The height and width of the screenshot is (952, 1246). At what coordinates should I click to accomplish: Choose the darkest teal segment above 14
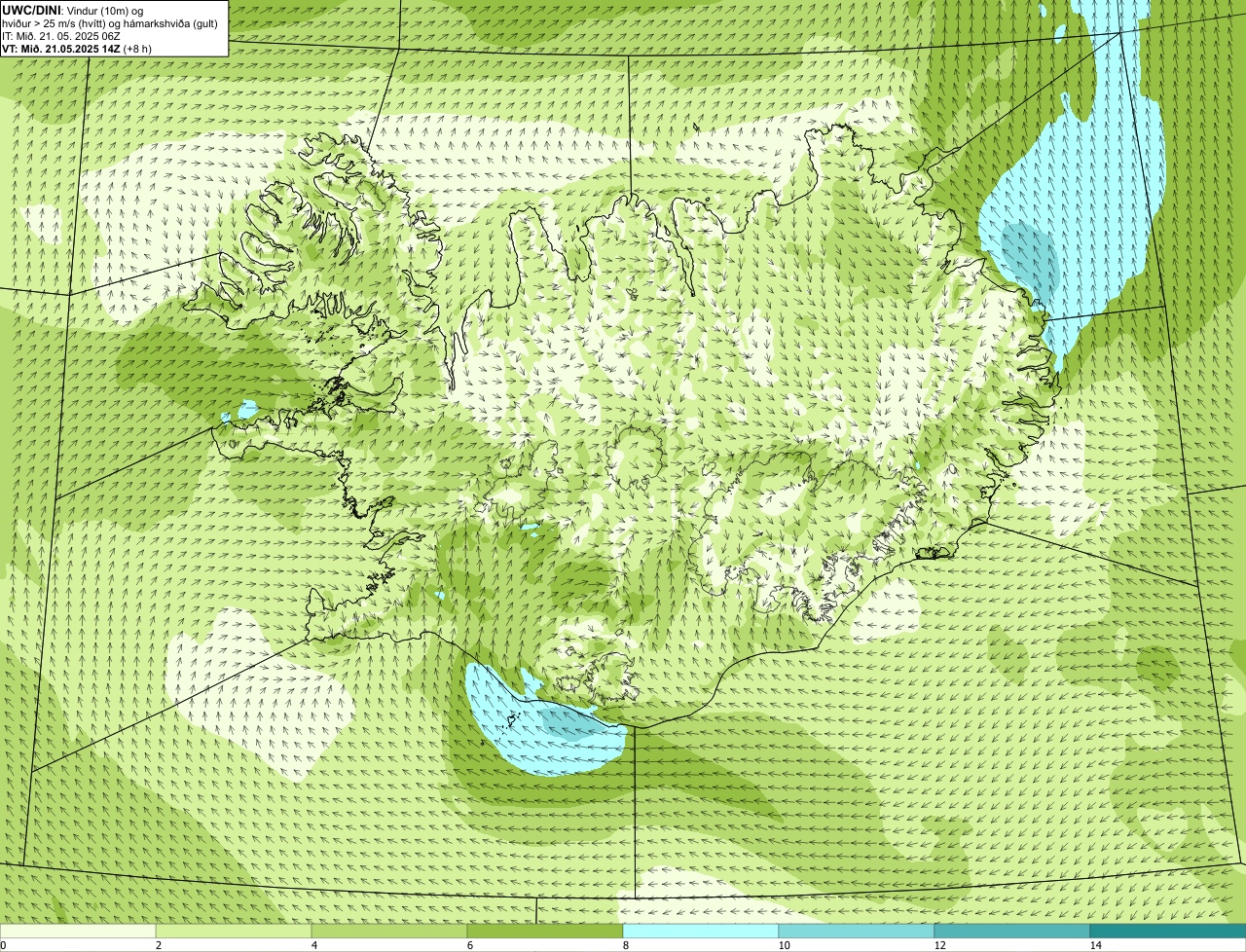1168,931
